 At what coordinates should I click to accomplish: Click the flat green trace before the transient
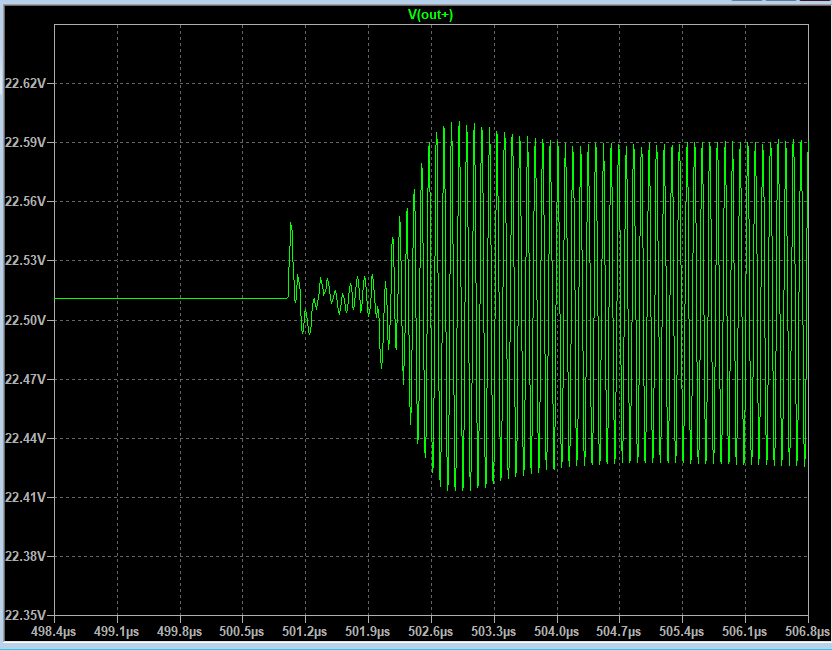pos(171,299)
